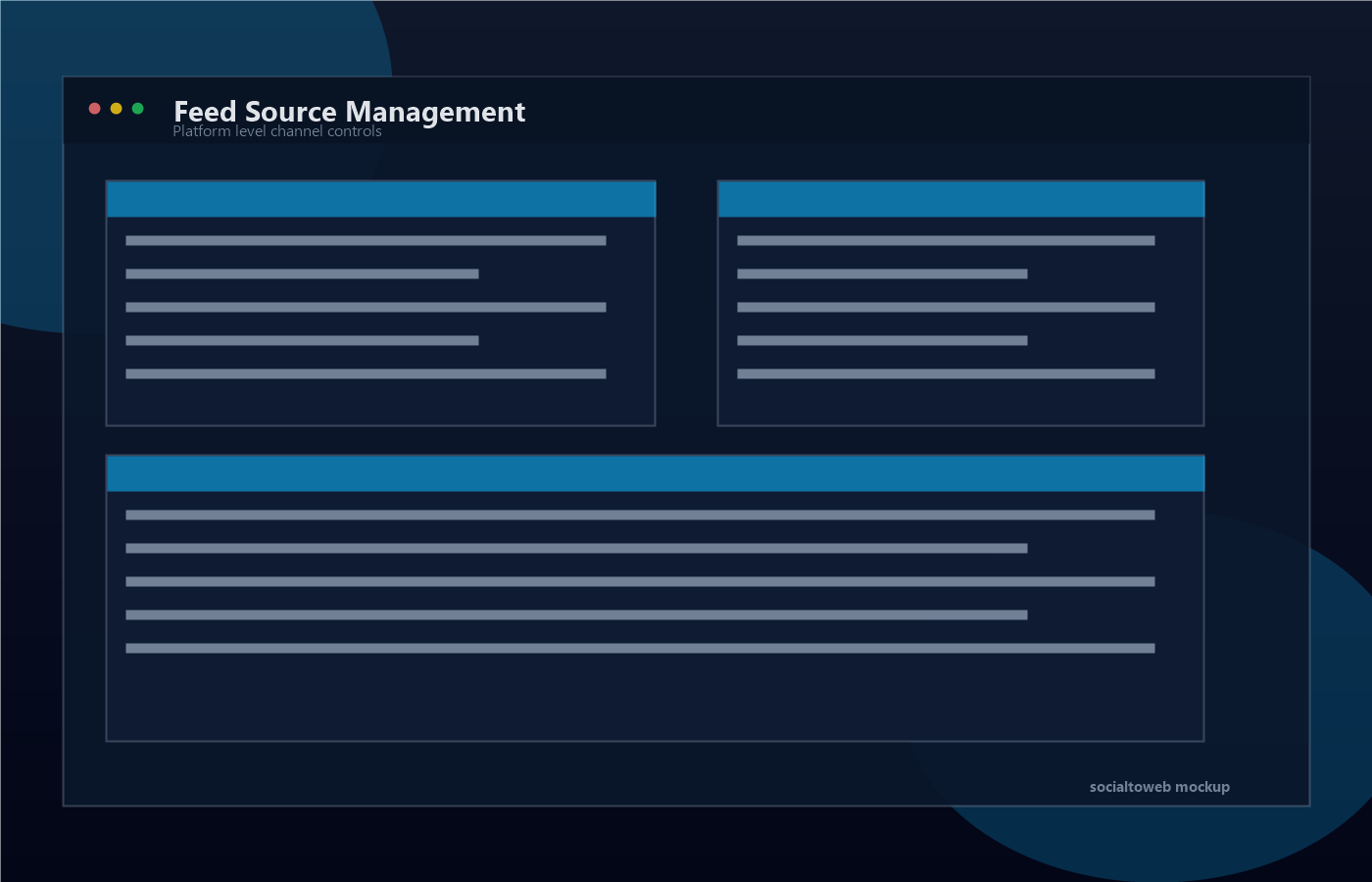The height and width of the screenshot is (882, 1372).
Task: Toggle the second entry in the right panel
Action: click(x=883, y=273)
